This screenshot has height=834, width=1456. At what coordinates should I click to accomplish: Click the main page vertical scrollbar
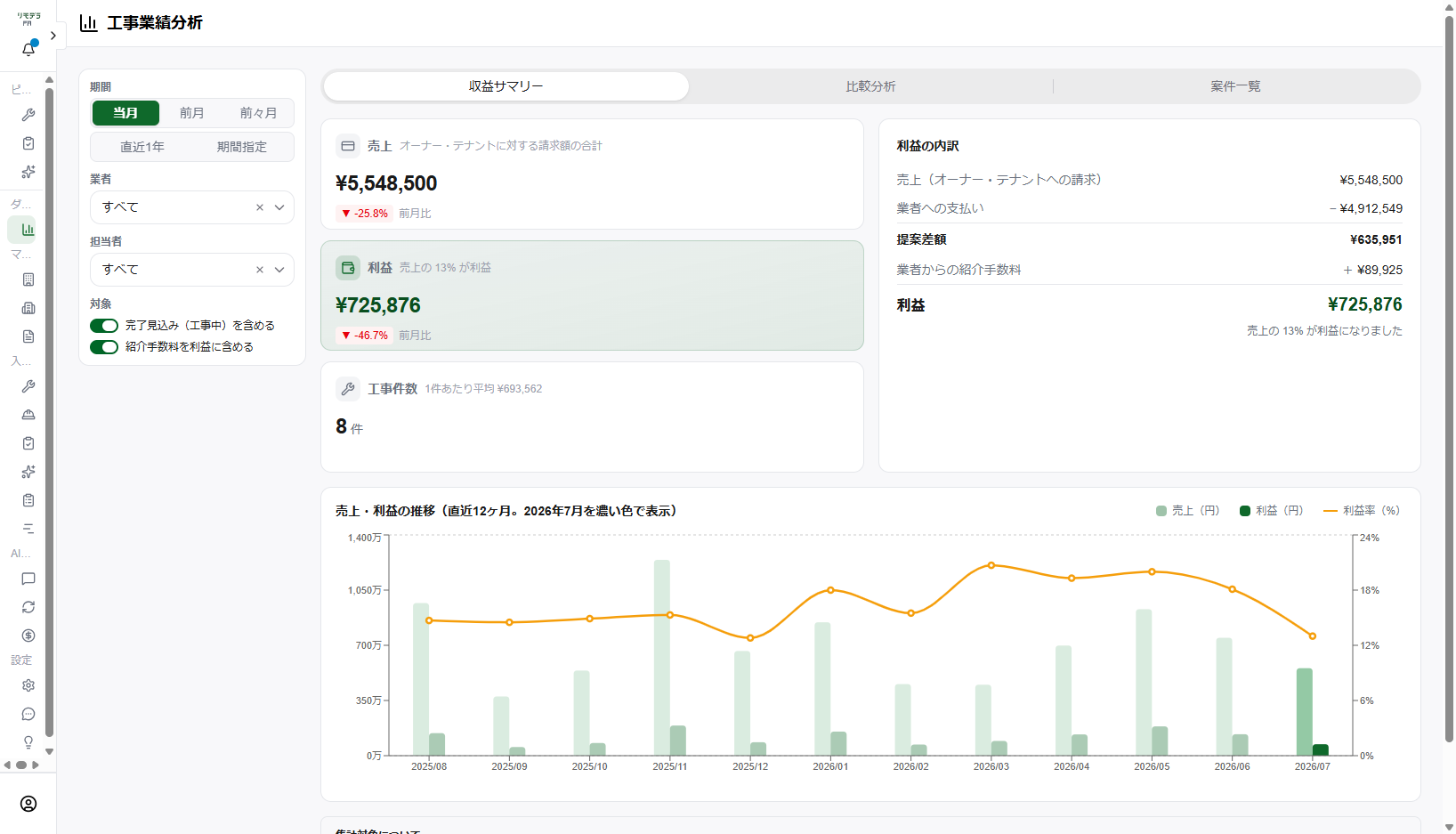(x=1449, y=378)
